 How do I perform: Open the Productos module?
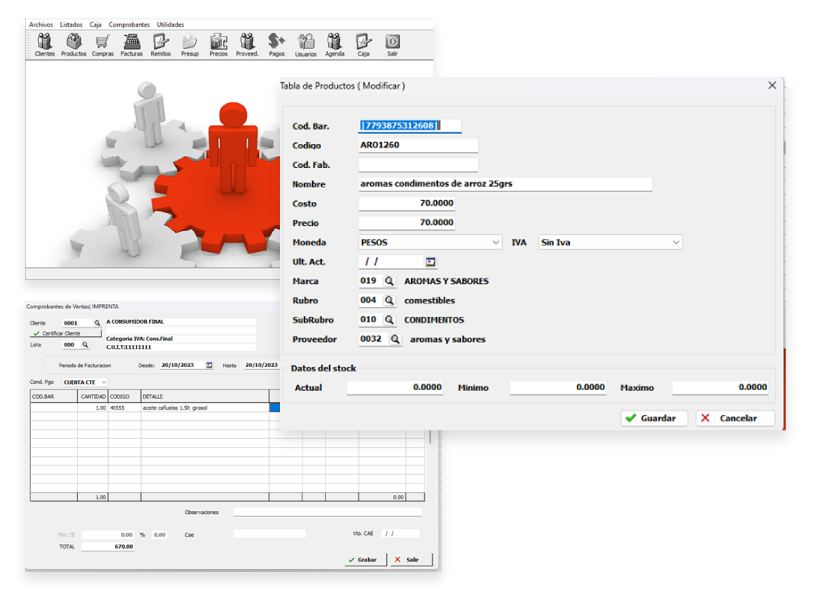coord(74,43)
